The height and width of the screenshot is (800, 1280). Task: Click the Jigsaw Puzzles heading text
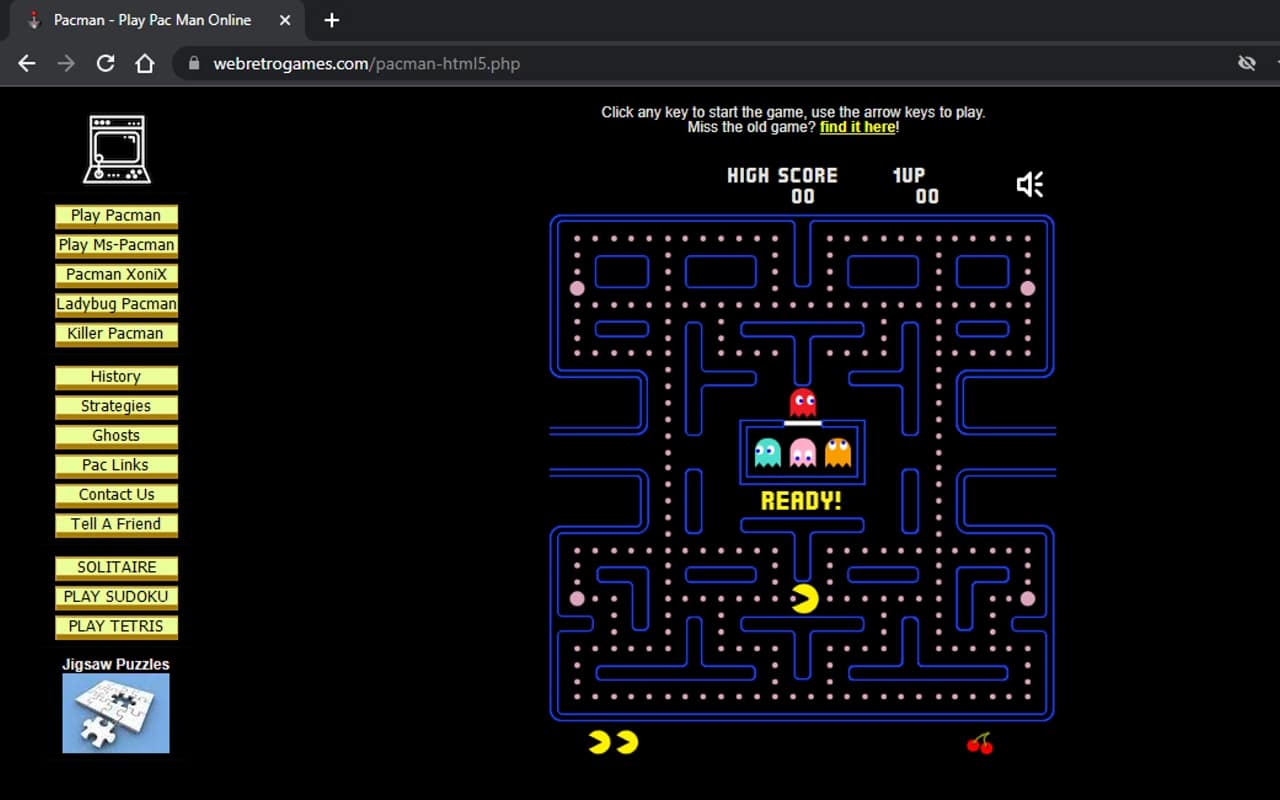coord(116,664)
